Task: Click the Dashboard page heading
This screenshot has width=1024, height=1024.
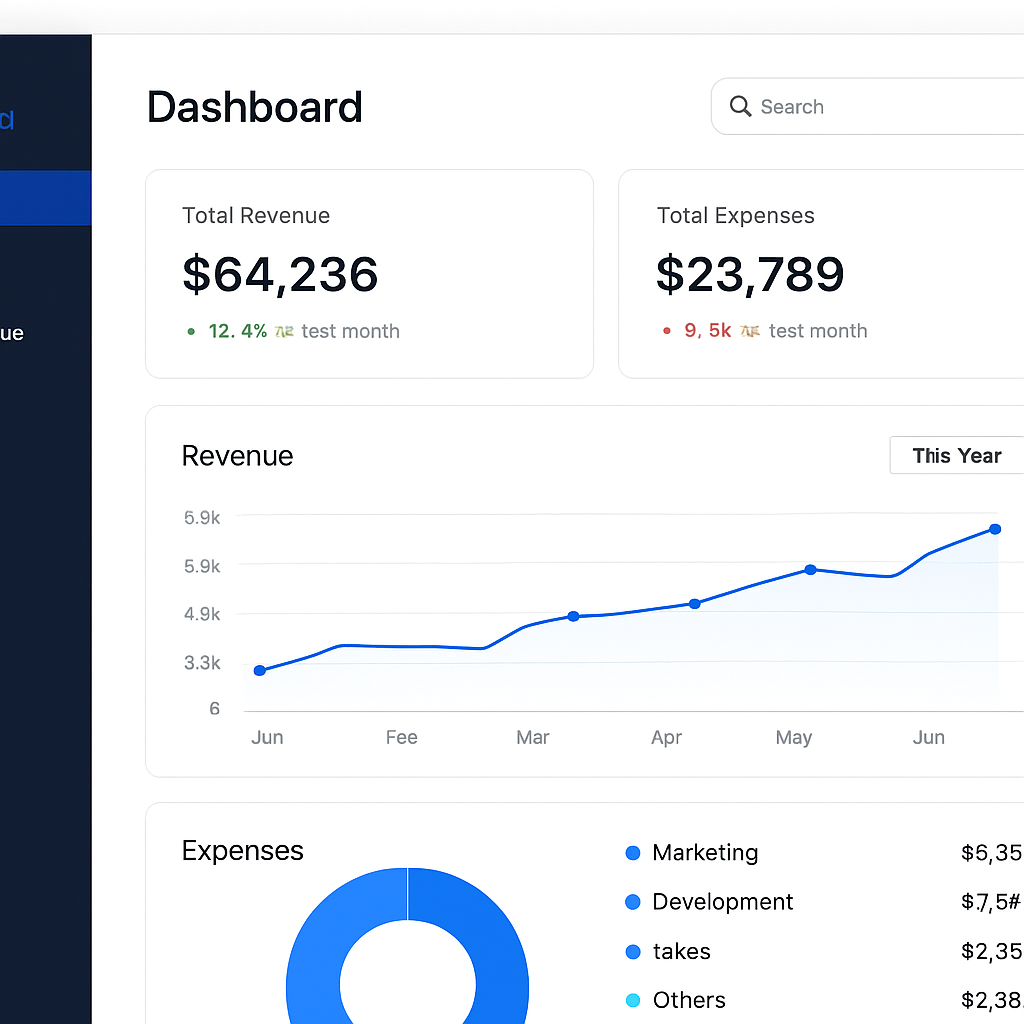Action: [x=254, y=107]
